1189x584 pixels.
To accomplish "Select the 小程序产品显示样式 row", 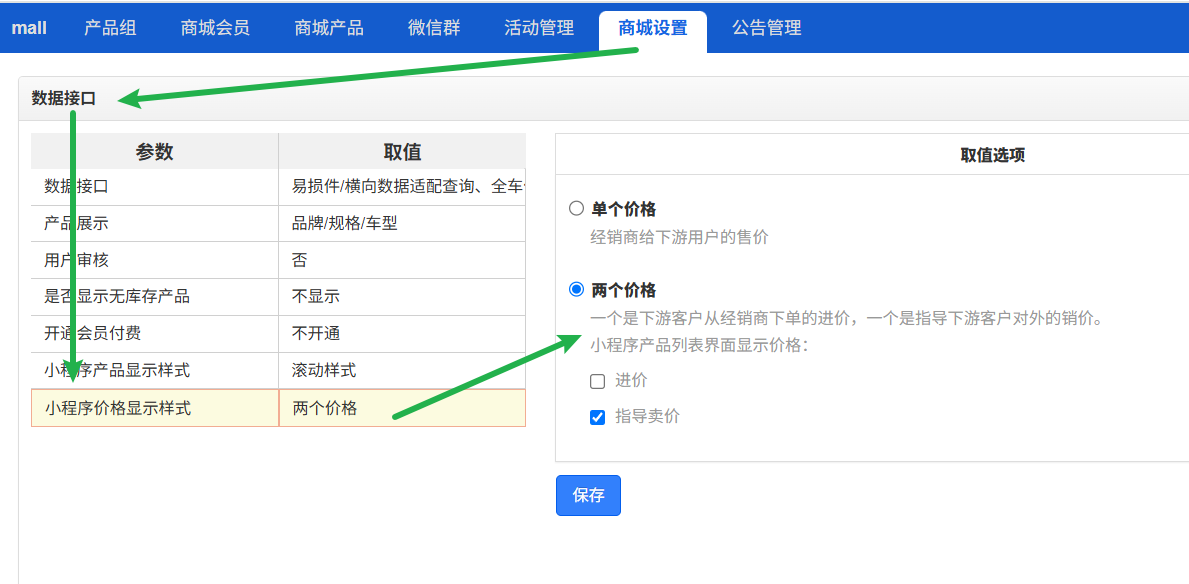I will (155, 370).
